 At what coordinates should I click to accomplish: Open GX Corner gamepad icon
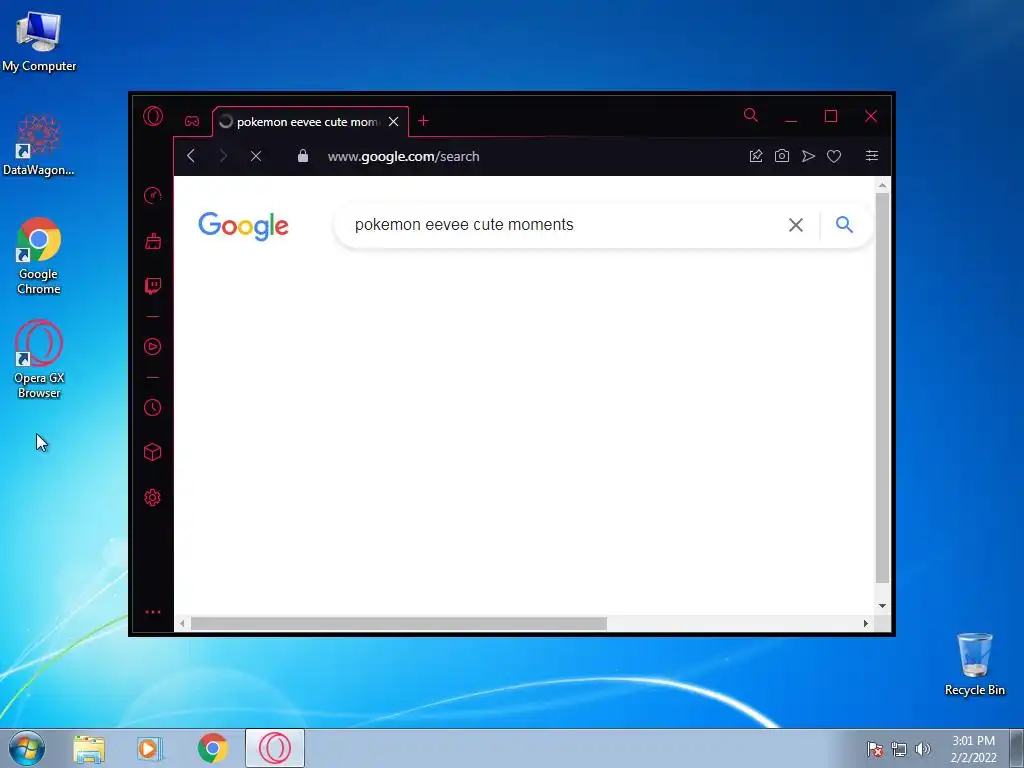(192, 121)
